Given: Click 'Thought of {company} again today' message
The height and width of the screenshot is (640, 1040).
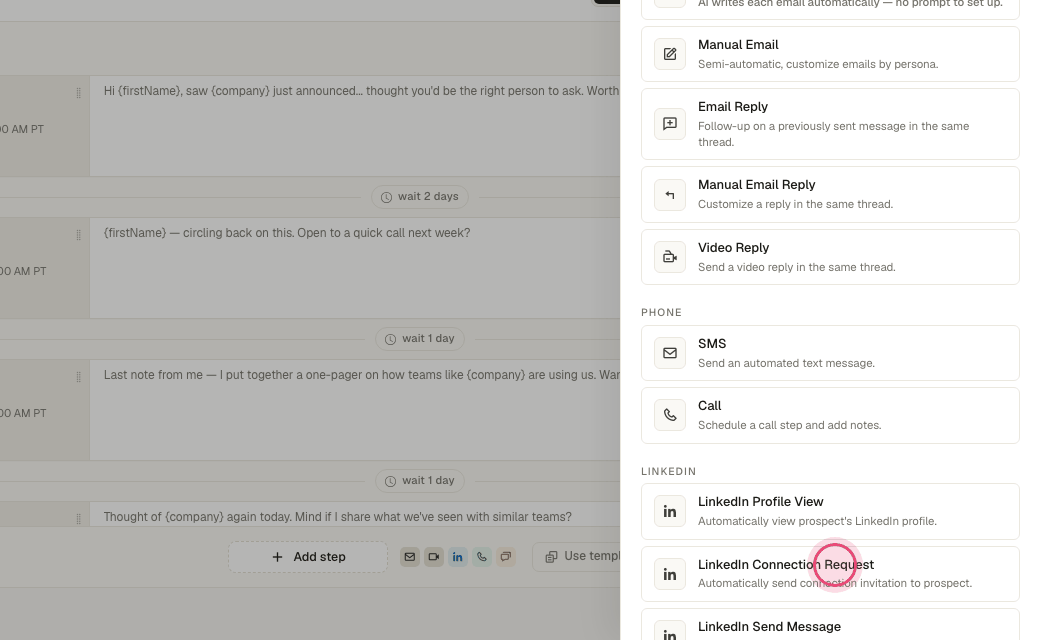Looking at the screenshot, I should pos(355,514).
